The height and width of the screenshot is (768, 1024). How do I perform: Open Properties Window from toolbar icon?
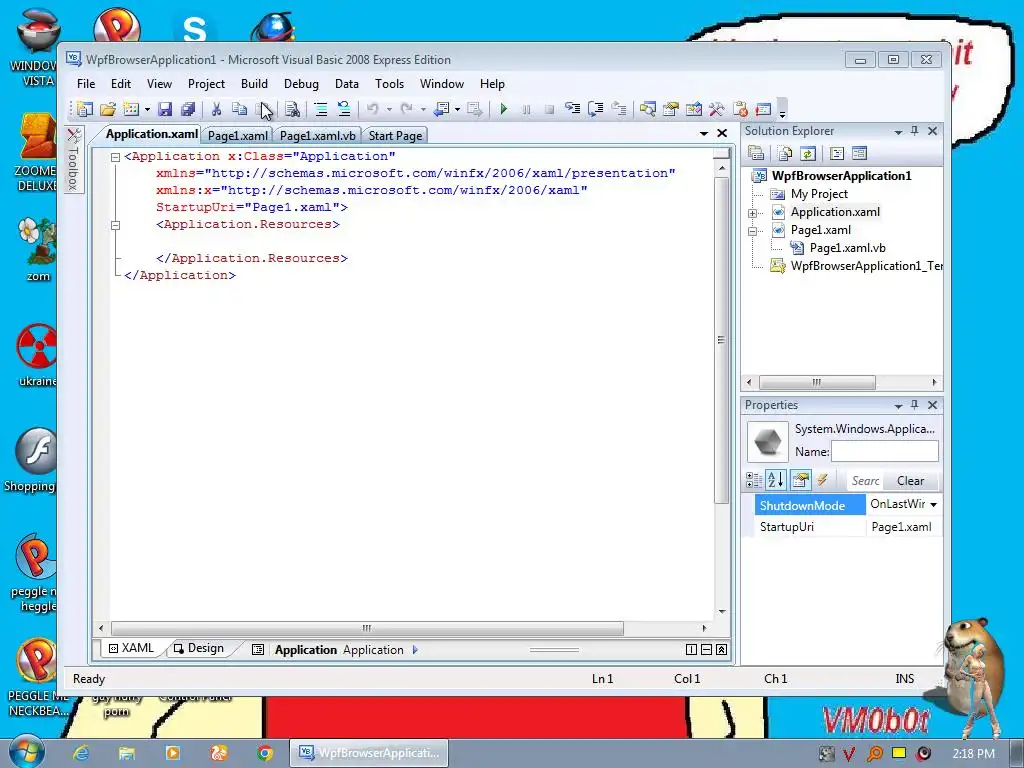[670, 109]
